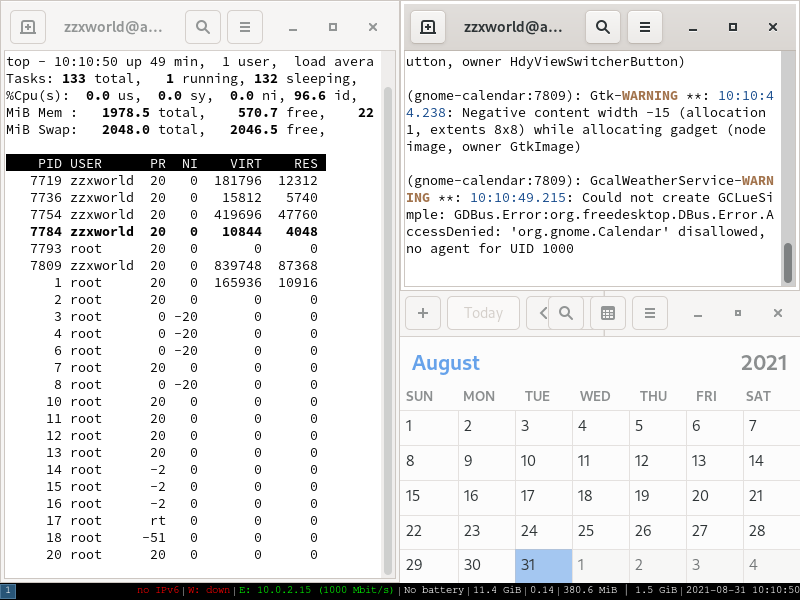Maximize the Calendar window
This screenshot has height=600, width=800.
738,313
